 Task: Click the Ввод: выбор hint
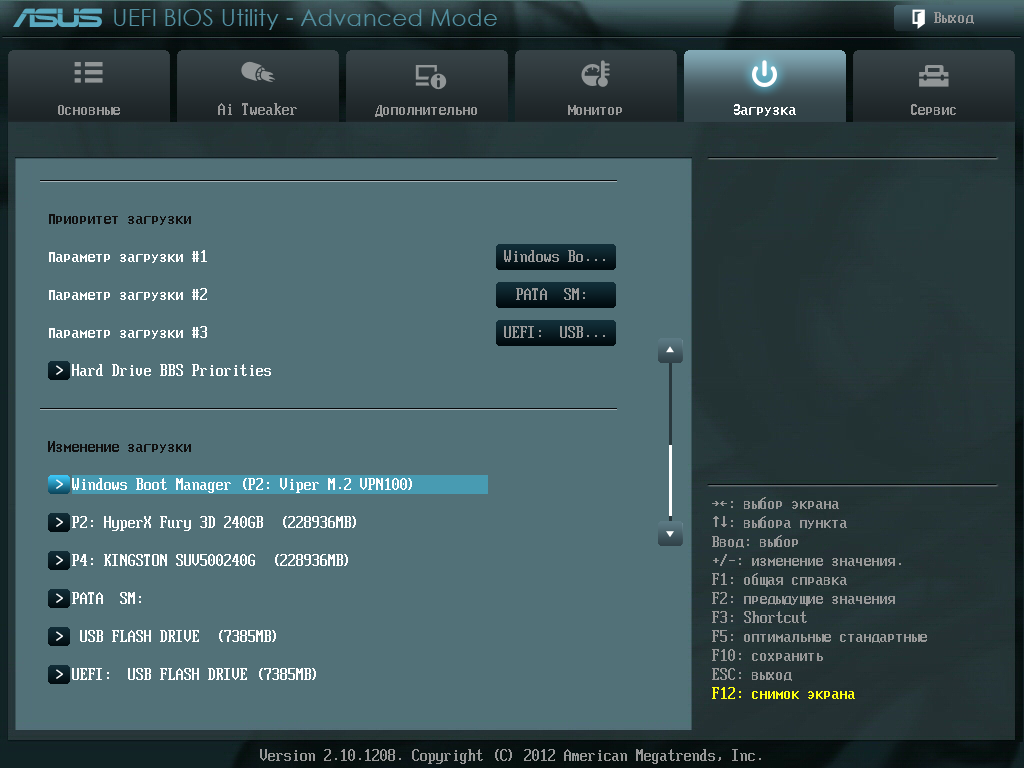[755, 542]
